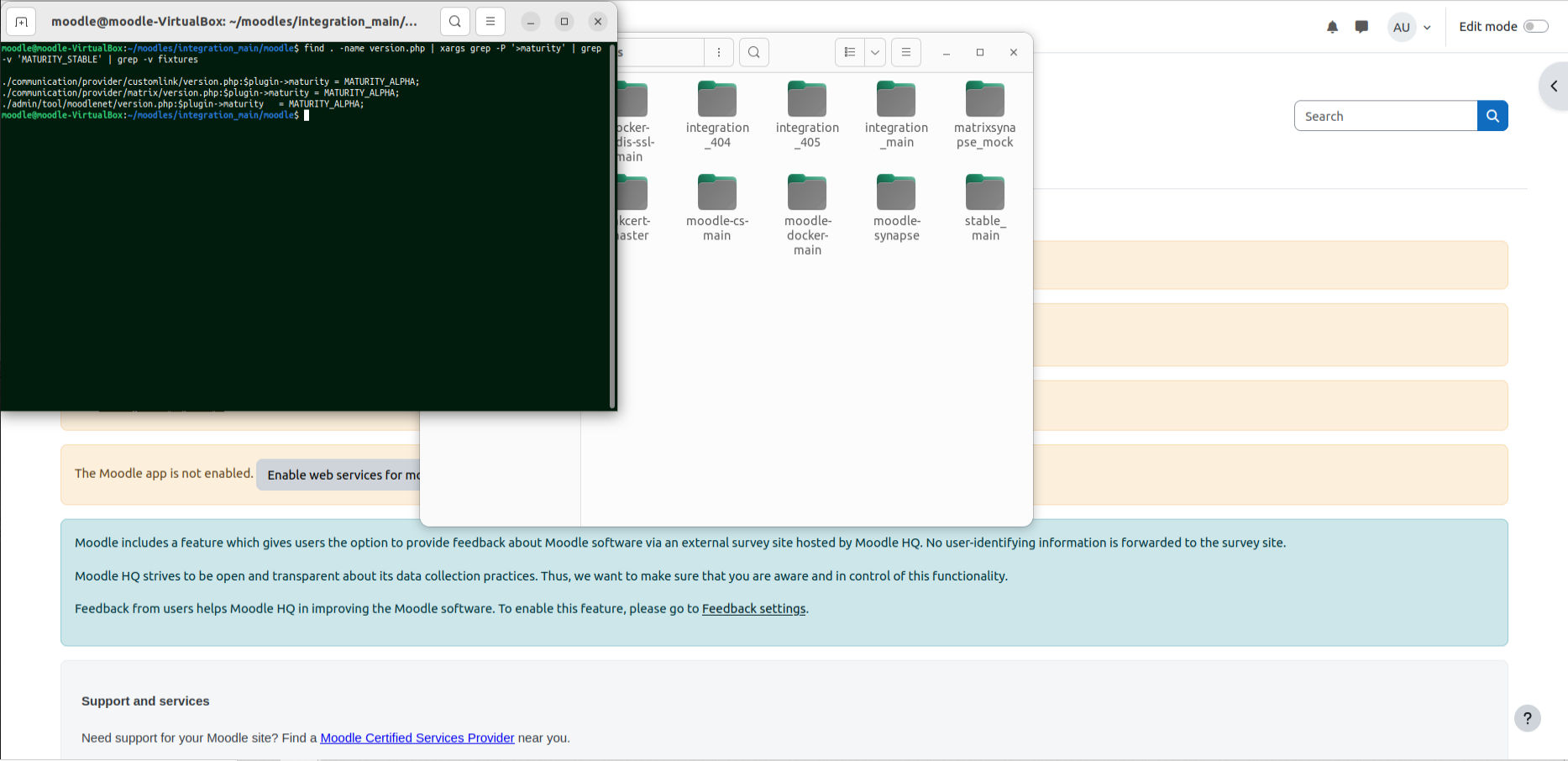Open integration_405 folder

point(807,115)
